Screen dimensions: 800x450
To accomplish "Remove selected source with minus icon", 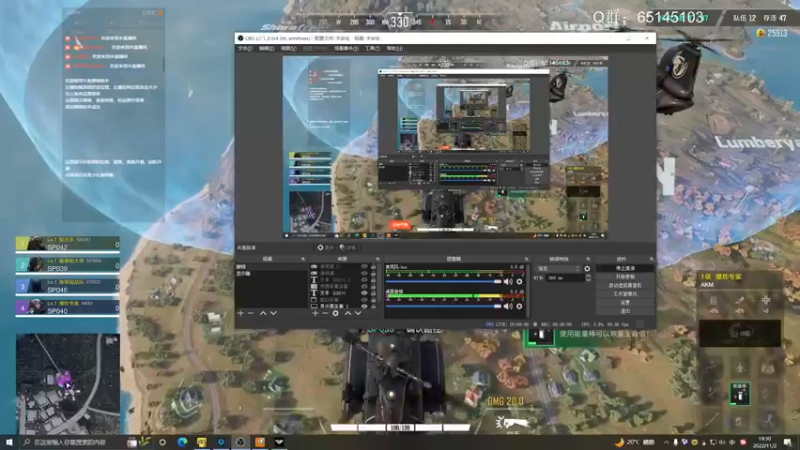I will 325,313.
